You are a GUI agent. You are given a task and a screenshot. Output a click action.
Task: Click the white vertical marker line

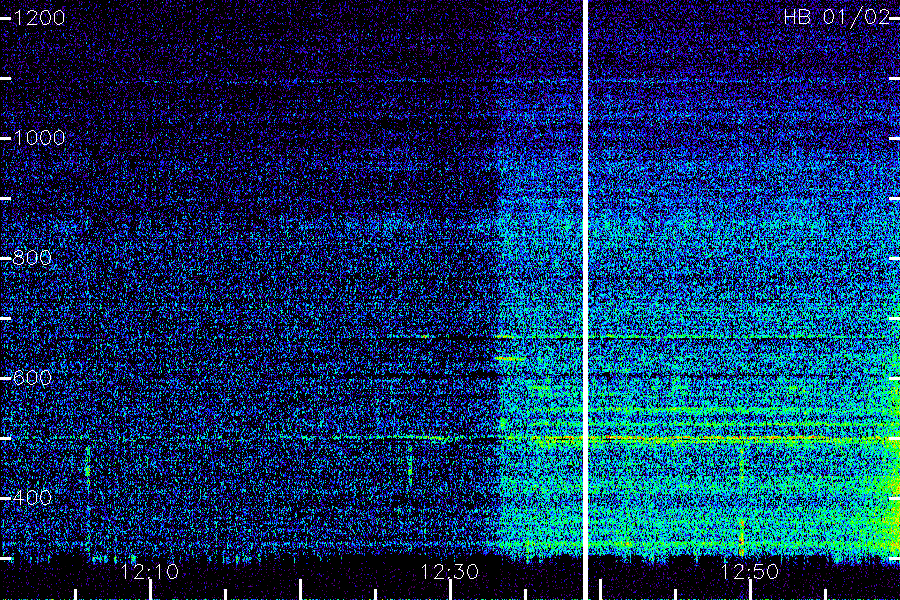click(x=586, y=300)
